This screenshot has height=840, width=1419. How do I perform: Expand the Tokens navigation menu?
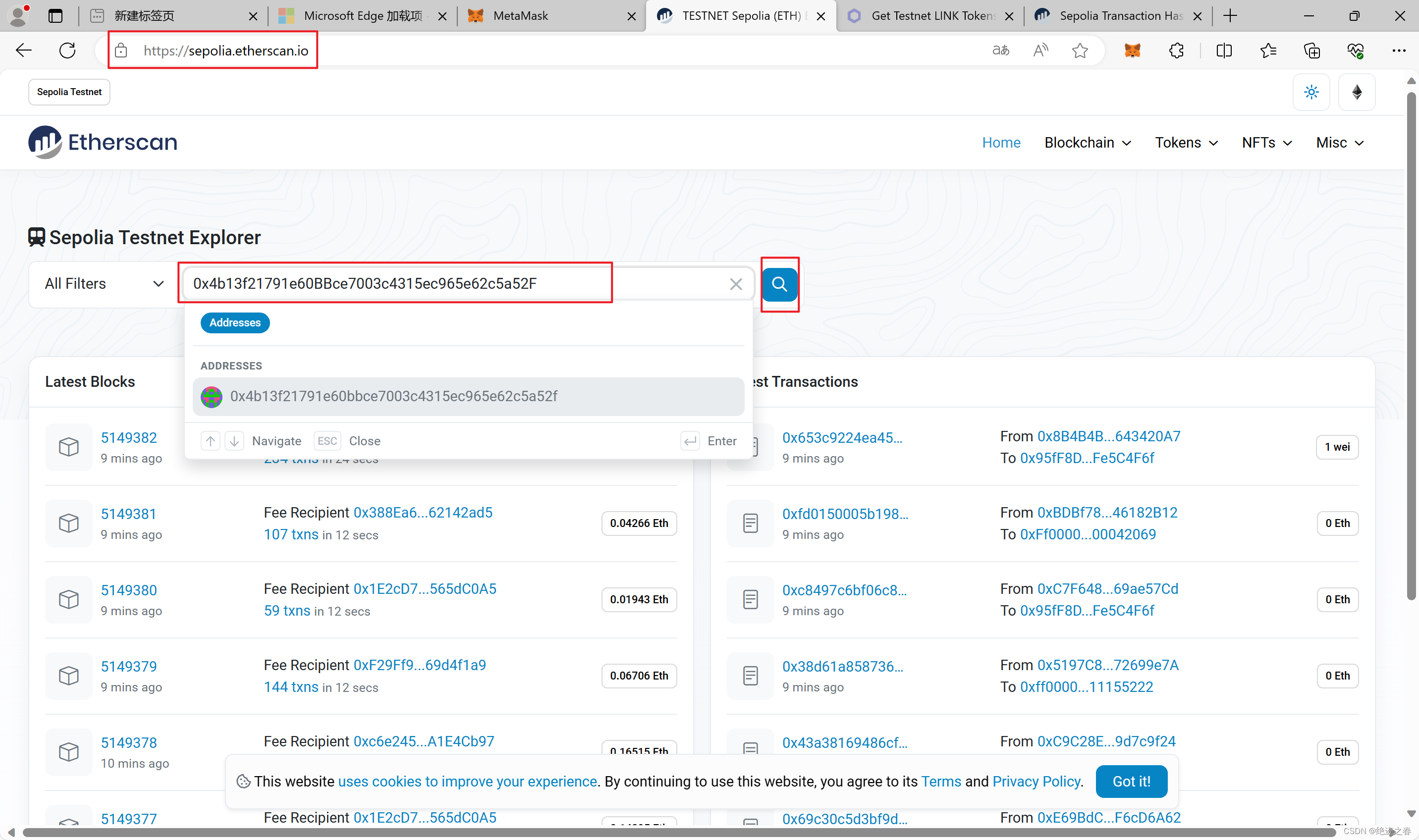(1186, 143)
